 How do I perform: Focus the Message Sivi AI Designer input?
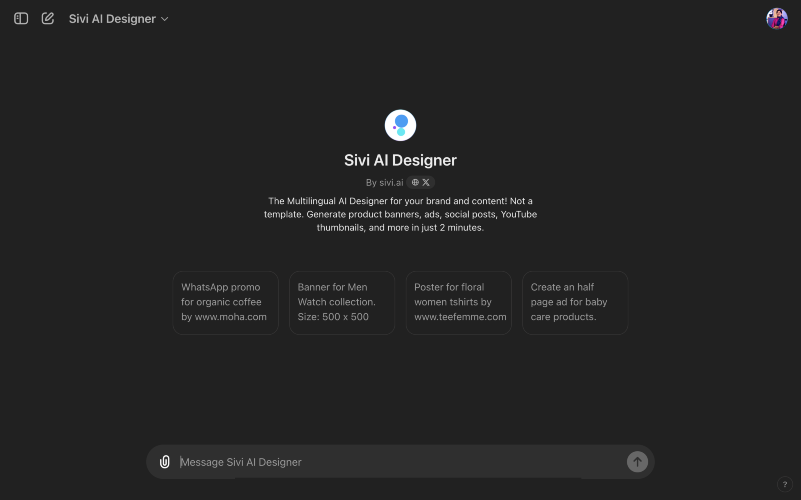click(x=401, y=462)
